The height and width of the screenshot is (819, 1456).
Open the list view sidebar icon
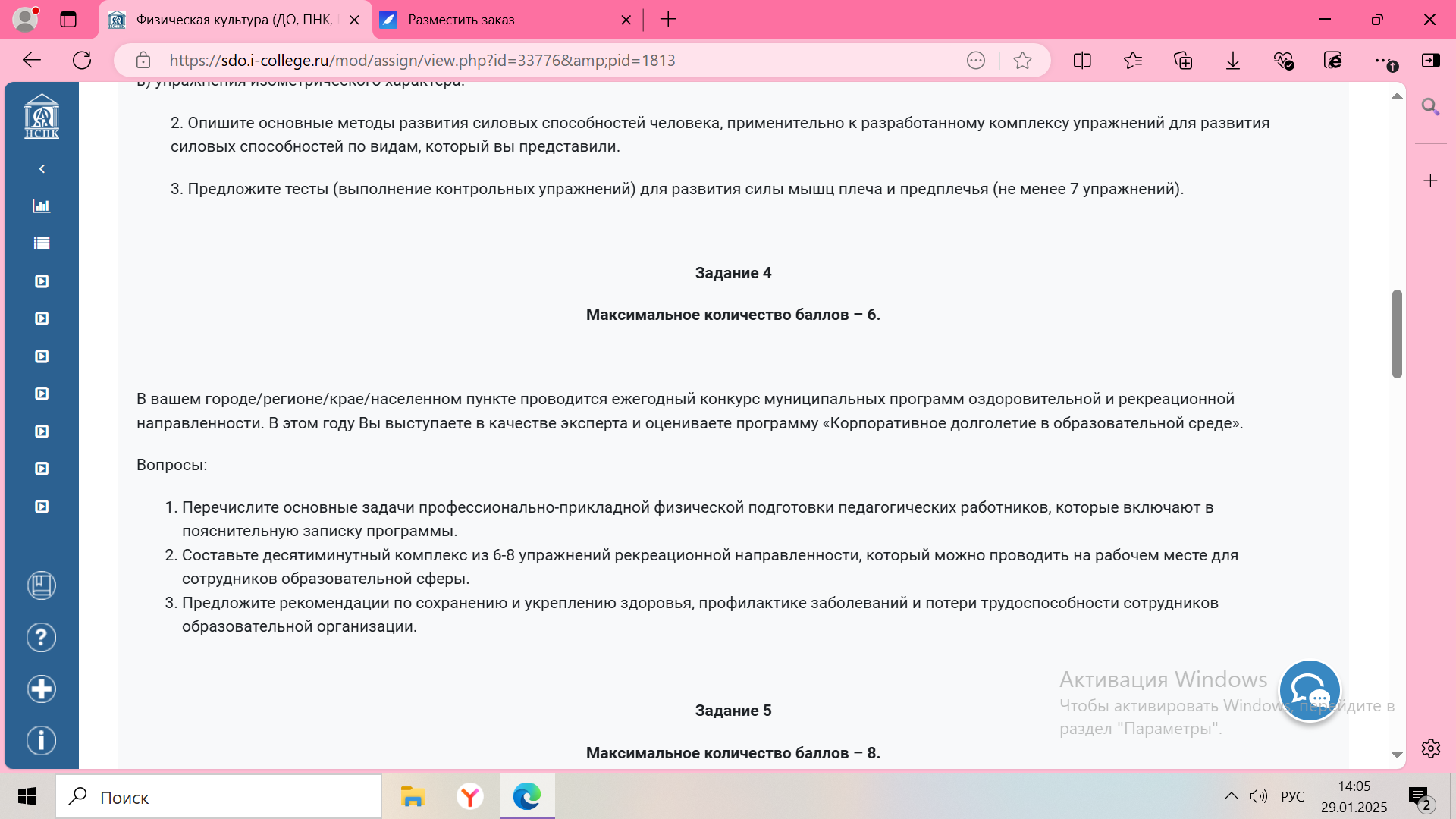click(x=42, y=243)
